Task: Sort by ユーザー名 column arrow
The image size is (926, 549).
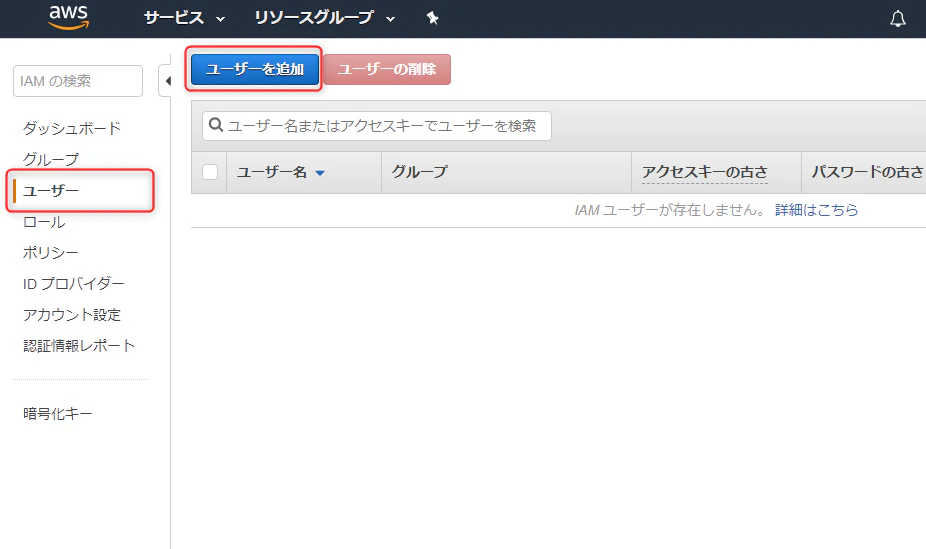Action: pyautogui.click(x=320, y=173)
